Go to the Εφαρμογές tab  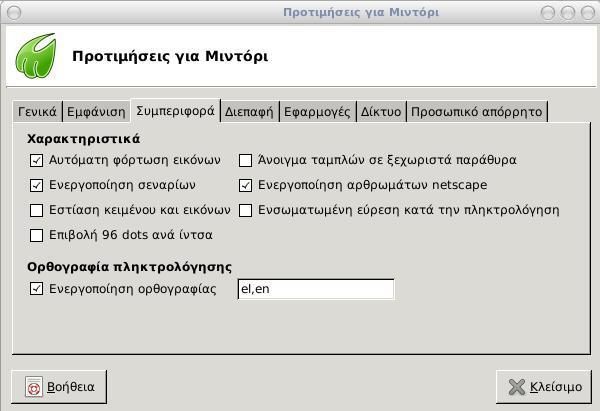pyautogui.click(x=316, y=112)
